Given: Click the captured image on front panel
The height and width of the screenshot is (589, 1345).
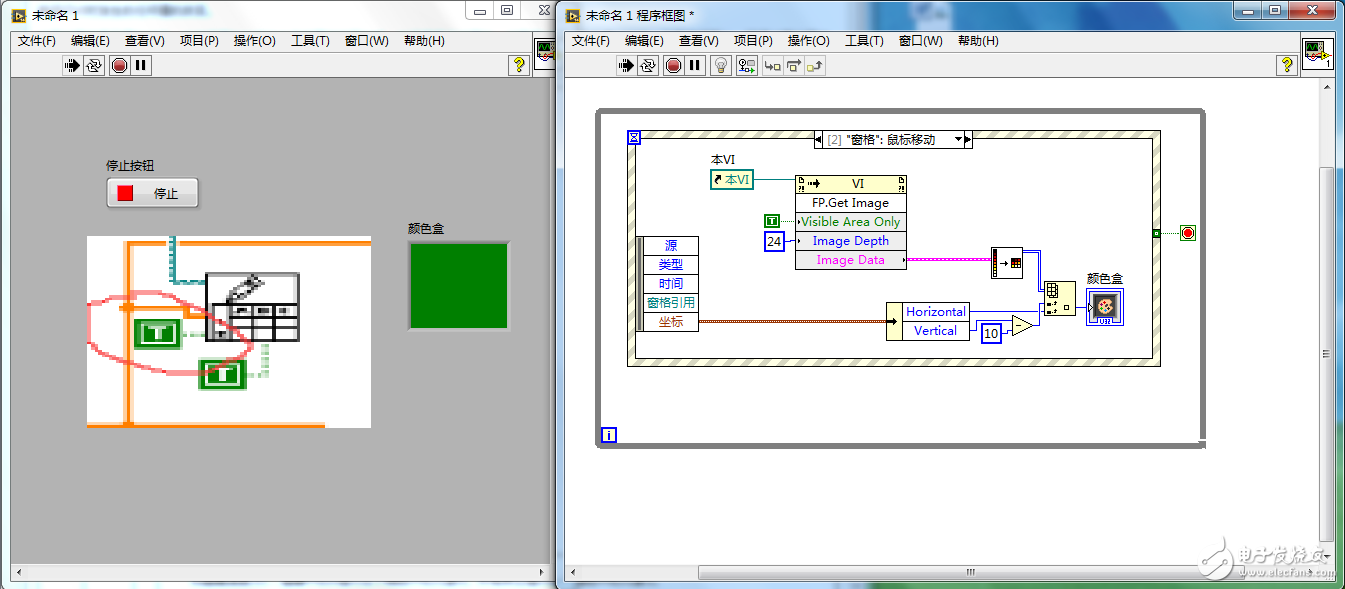Looking at the screenshot, I should coord(229,332).
